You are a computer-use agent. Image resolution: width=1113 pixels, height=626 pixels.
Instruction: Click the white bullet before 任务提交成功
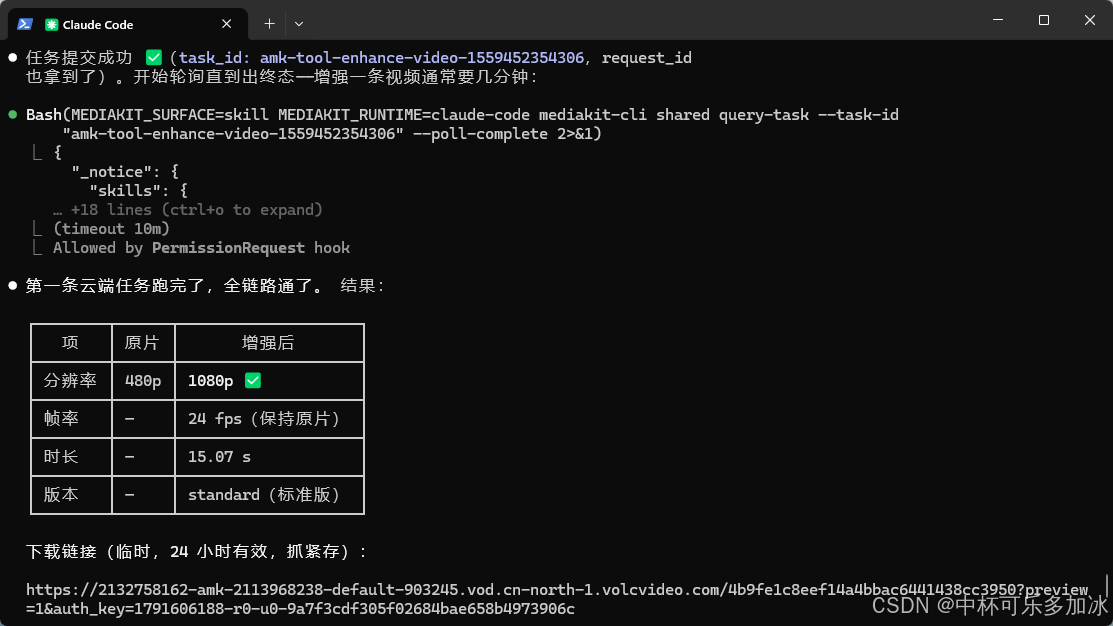(x=12, y=57)
